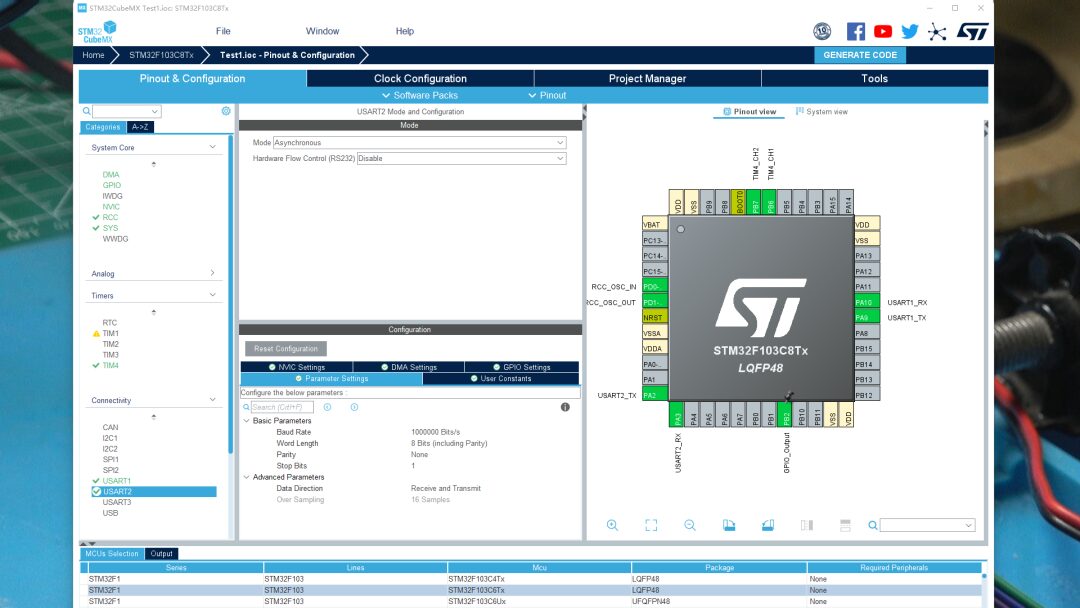The height and width of the screenshot is (608, 1080).
Task: Click pin PA9 on the chip
Action: pos(866,317)
